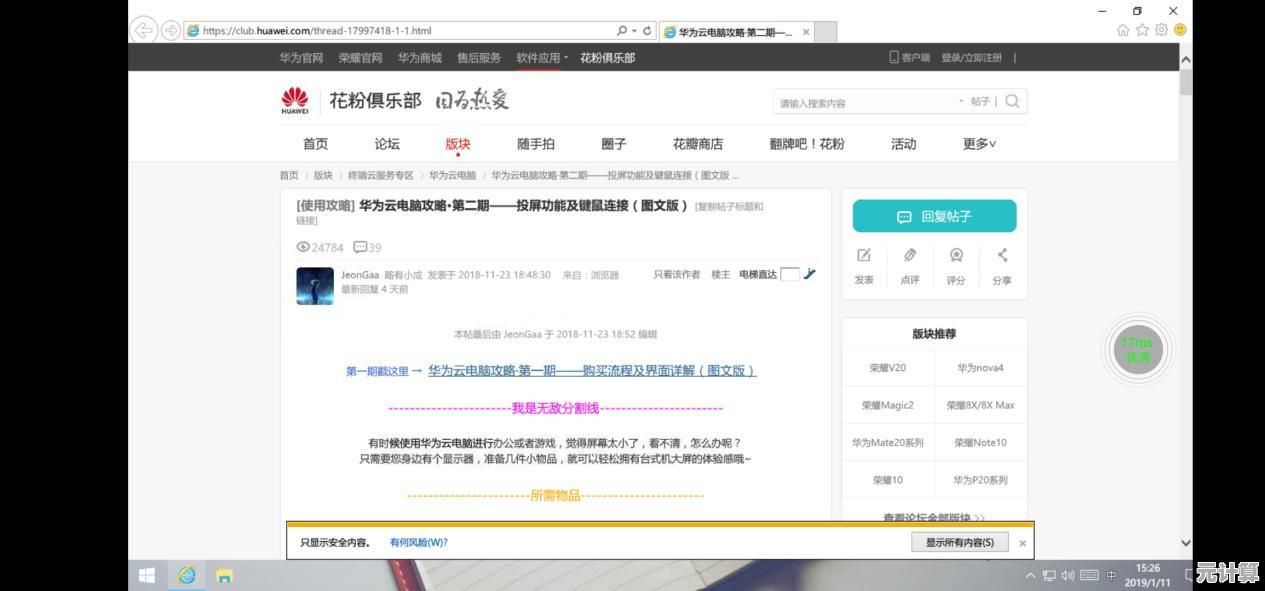
Task: Select the 花瓣商店 navigation tab
Action: coord(697,144)
